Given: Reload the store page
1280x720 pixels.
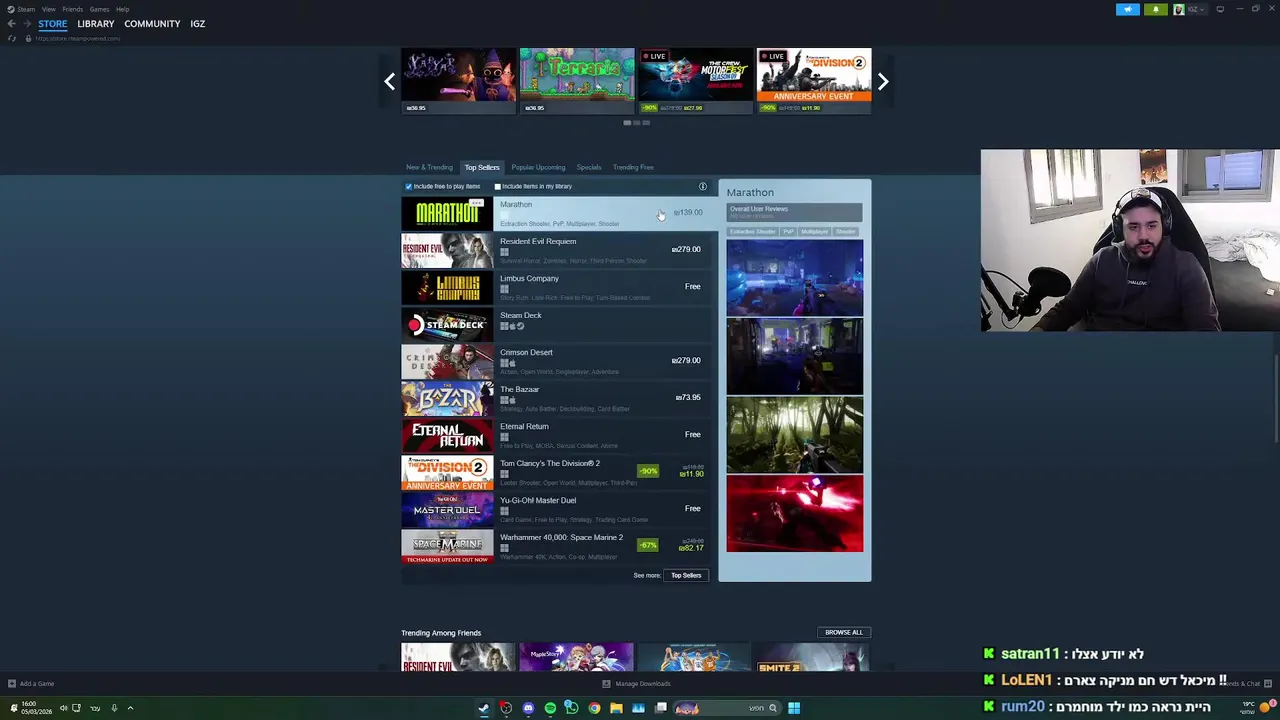Looking at the screenshot, I should tap(12, 38).
